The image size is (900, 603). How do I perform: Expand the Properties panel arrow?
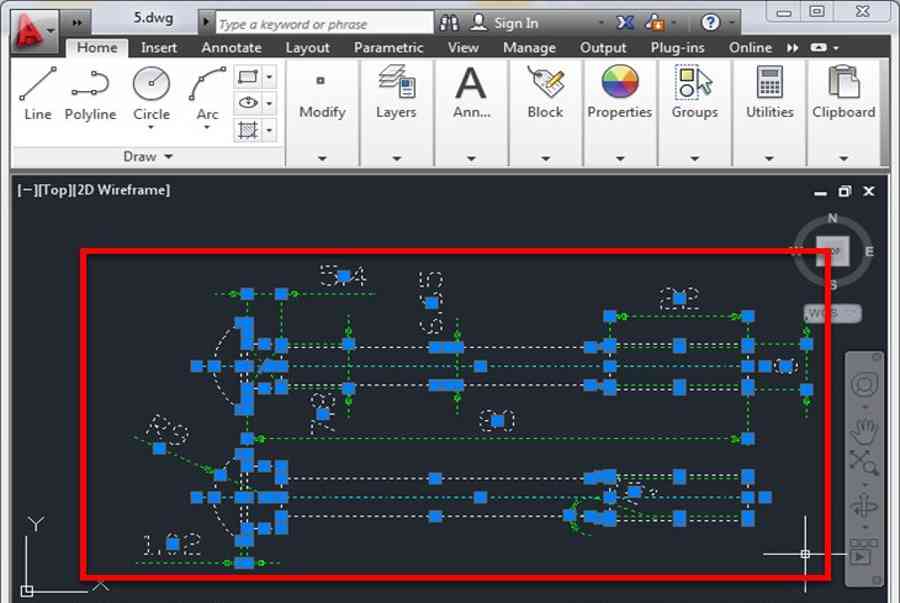(620, 158)
